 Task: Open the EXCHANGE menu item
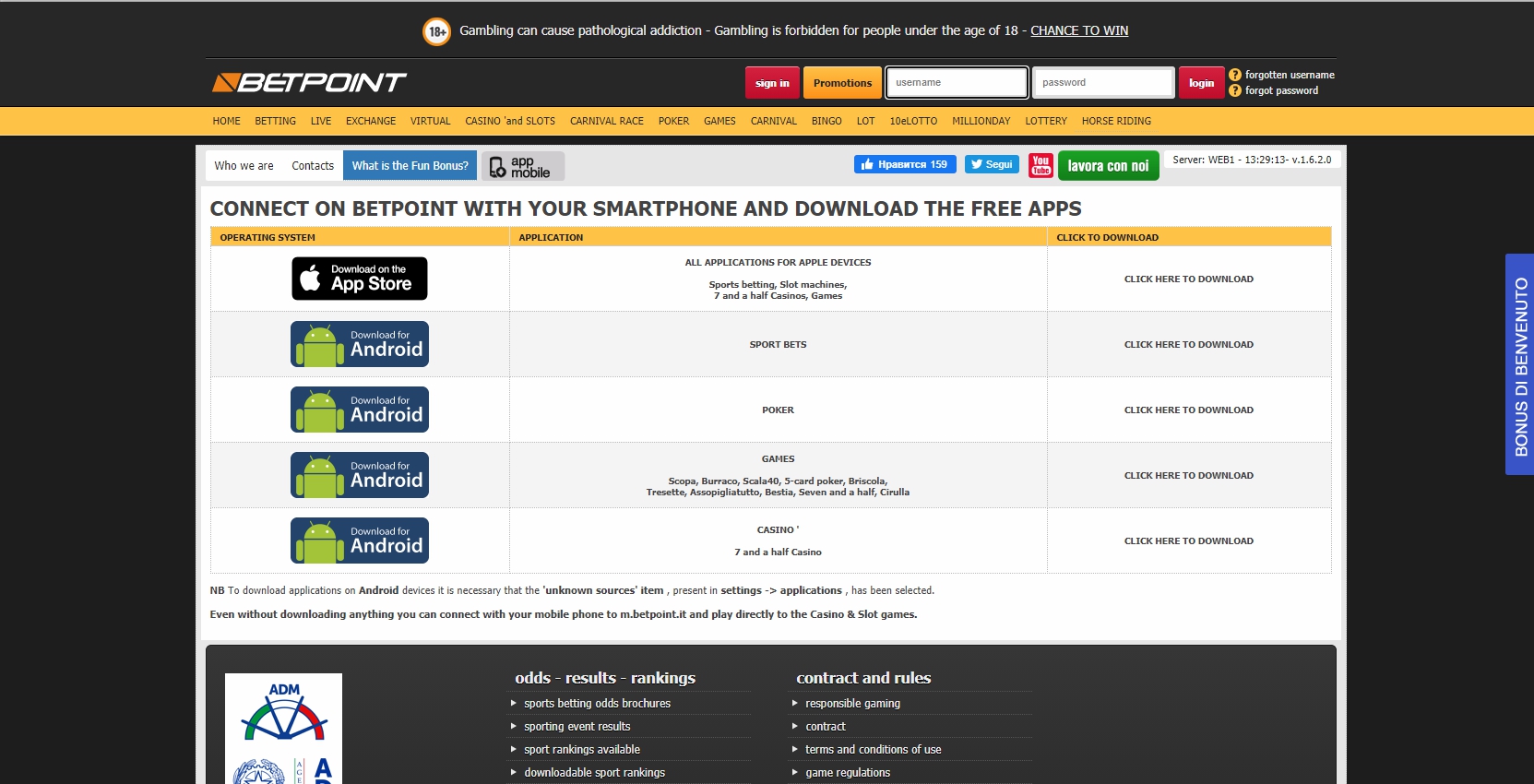pos(371,121)
